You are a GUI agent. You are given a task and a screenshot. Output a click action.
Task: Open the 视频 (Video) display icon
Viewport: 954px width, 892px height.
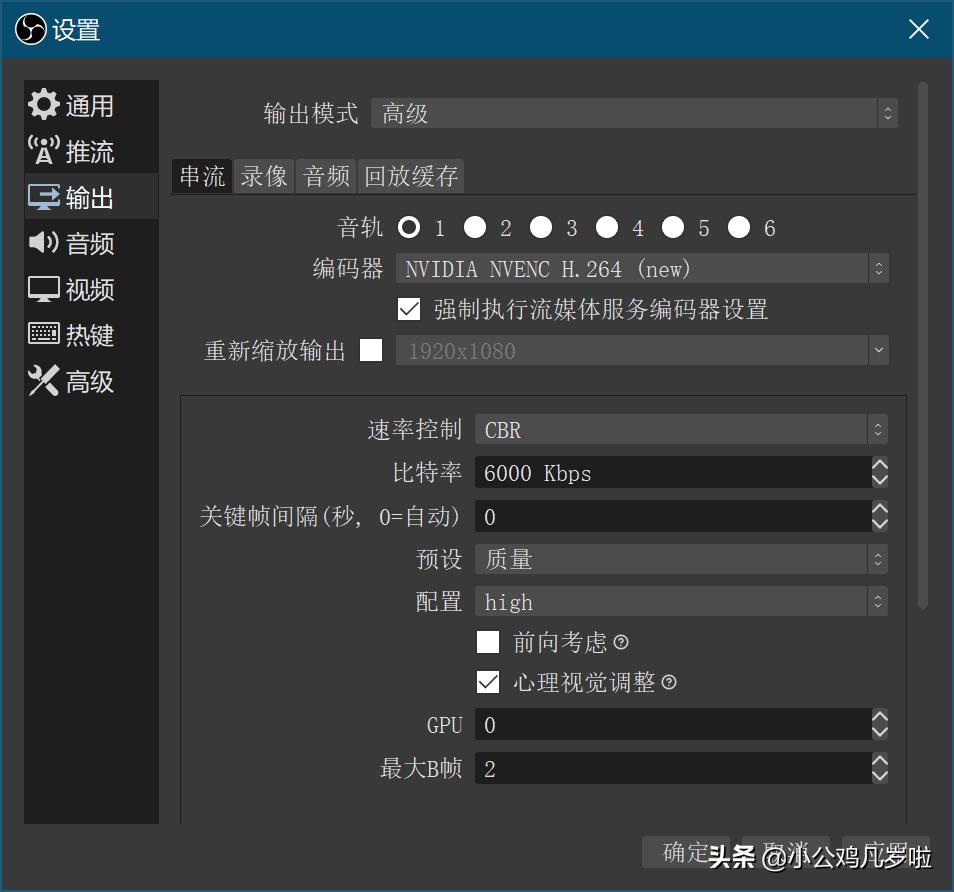click(x=44, y=289)
